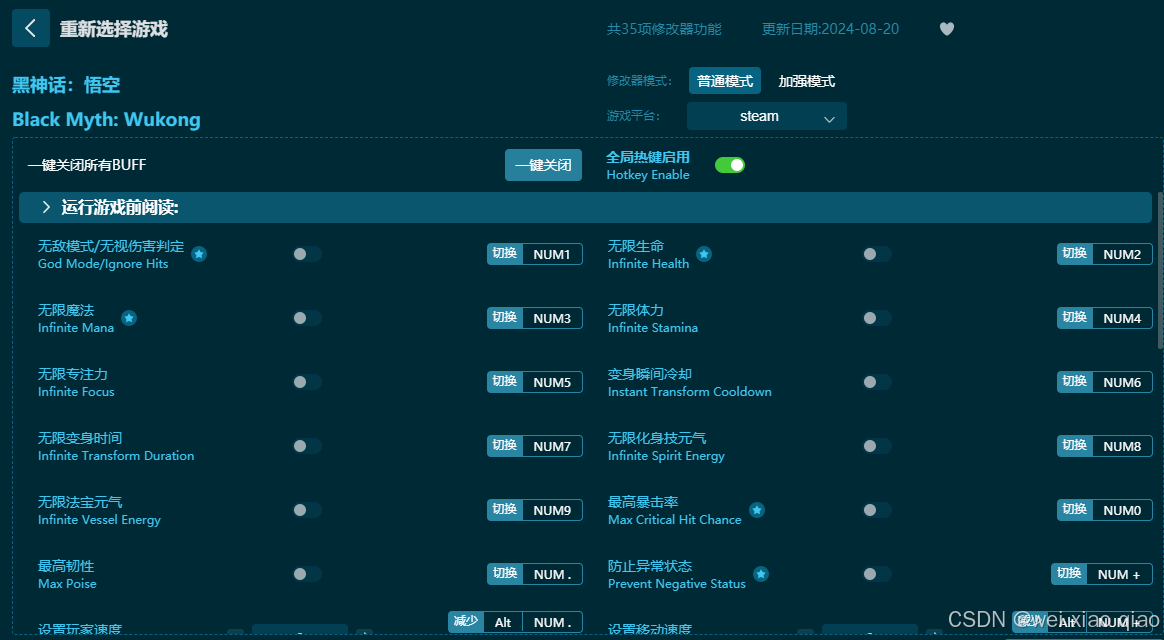Click 共35项修改器功能 text
Image resolution: width=1164 pixels, height=640 pixels.
[664, 29]
